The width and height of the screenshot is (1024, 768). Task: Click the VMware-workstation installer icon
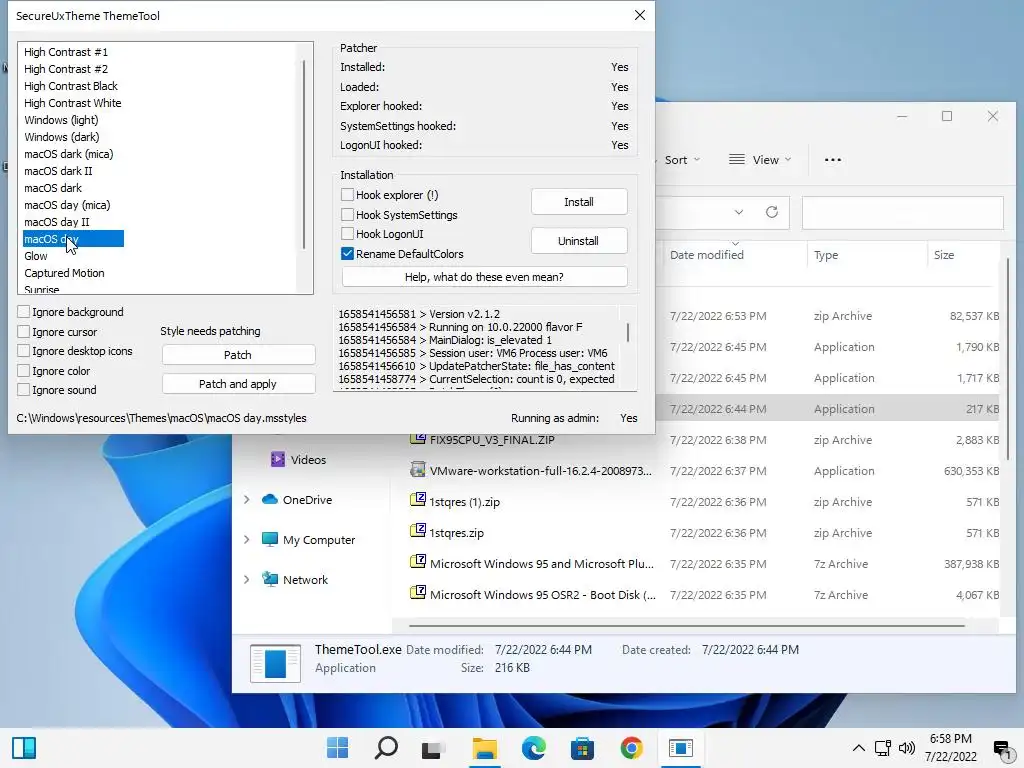pos(418,470)
